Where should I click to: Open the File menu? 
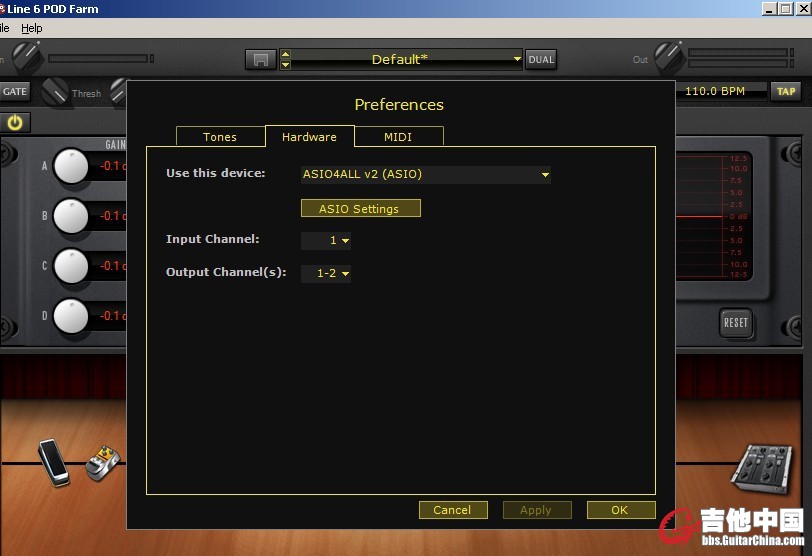tap(5, 28)
